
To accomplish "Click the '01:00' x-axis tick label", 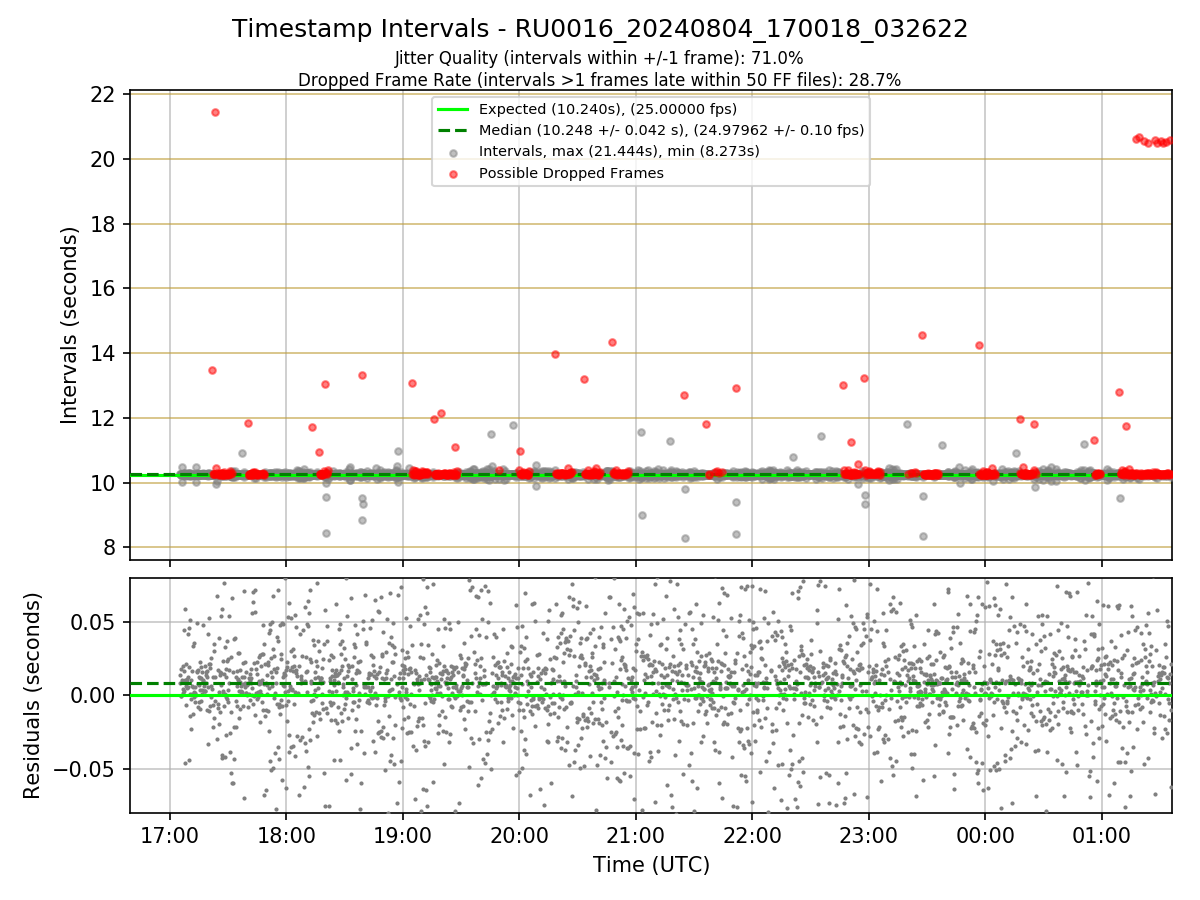I will [1101, 835].
